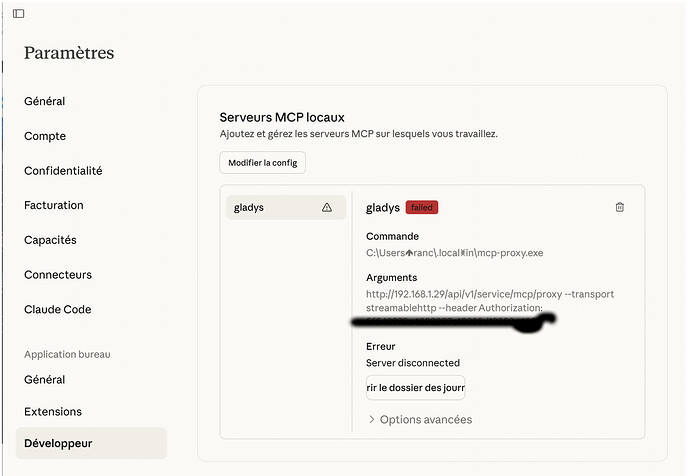Viewport: 690px width, 476px height.
Task: Navigate to Connecteurs settings
Action: point(58,275)
